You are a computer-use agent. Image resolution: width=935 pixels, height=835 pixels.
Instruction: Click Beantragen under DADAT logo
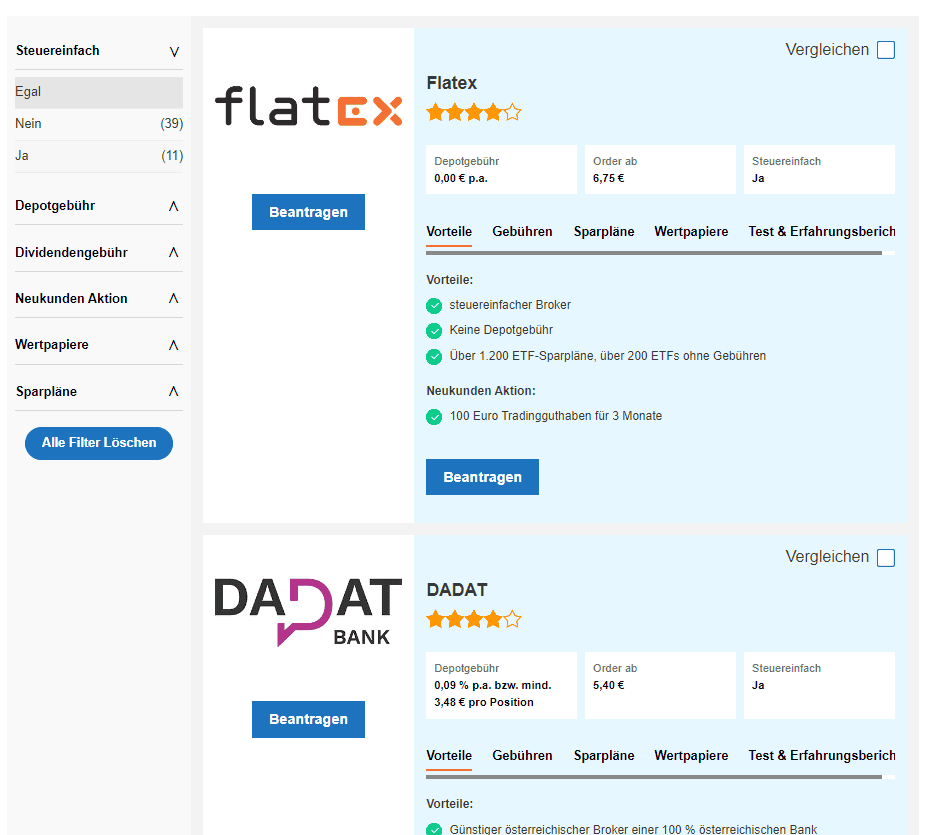[308, 719]
